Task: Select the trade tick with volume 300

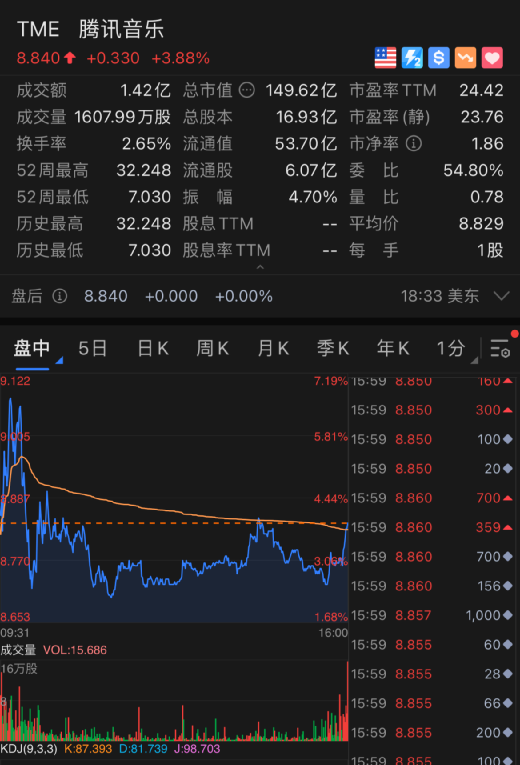Action: (x=432, y=410)
